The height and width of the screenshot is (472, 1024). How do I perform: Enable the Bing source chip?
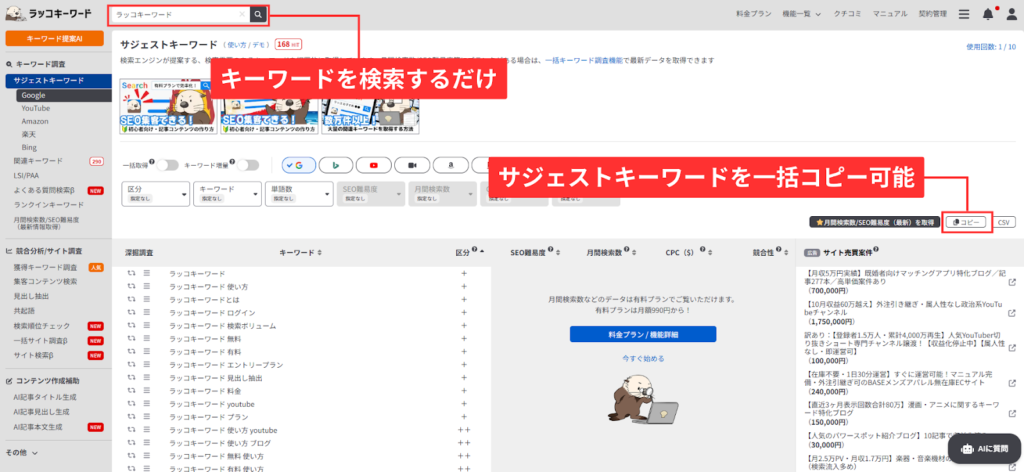(x=336, y=166)
